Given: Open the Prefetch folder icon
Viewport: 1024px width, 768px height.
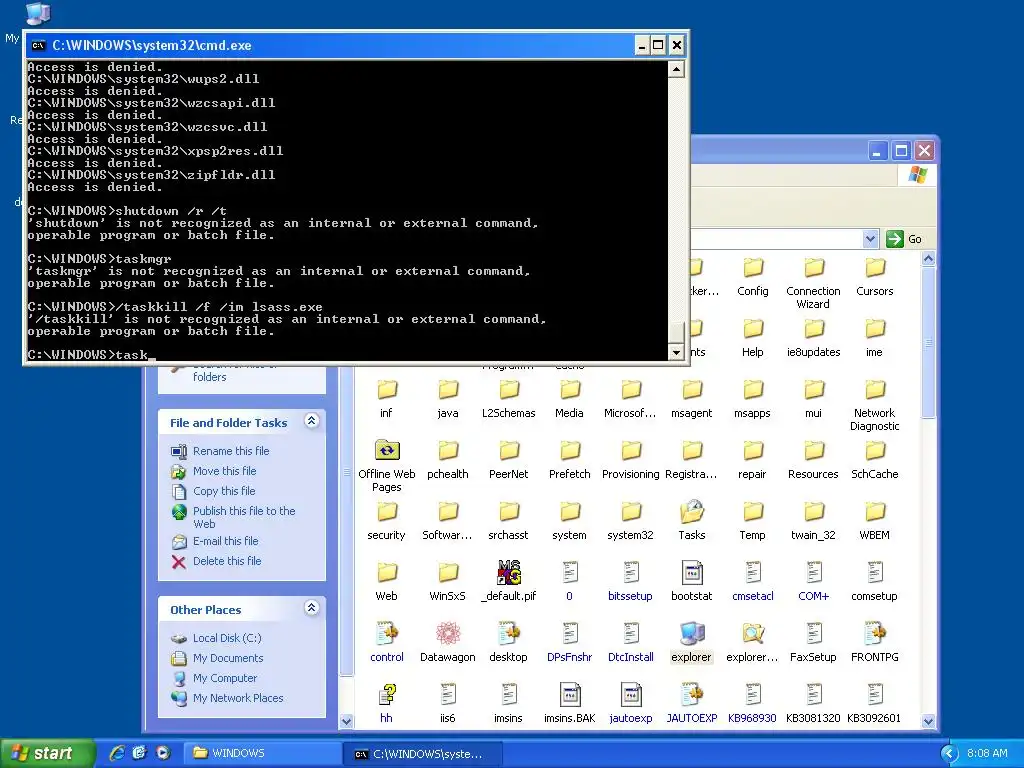Looking at the screenshot, I should click(x=569, y=451).
